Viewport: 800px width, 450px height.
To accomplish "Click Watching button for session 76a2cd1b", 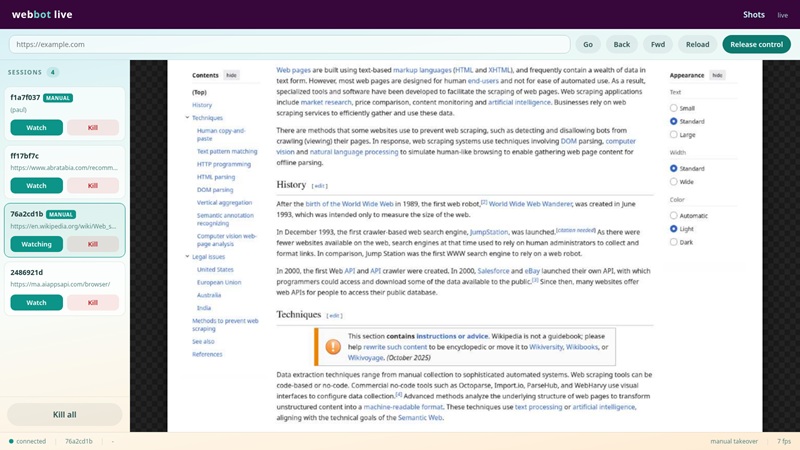I will point(36,244).
